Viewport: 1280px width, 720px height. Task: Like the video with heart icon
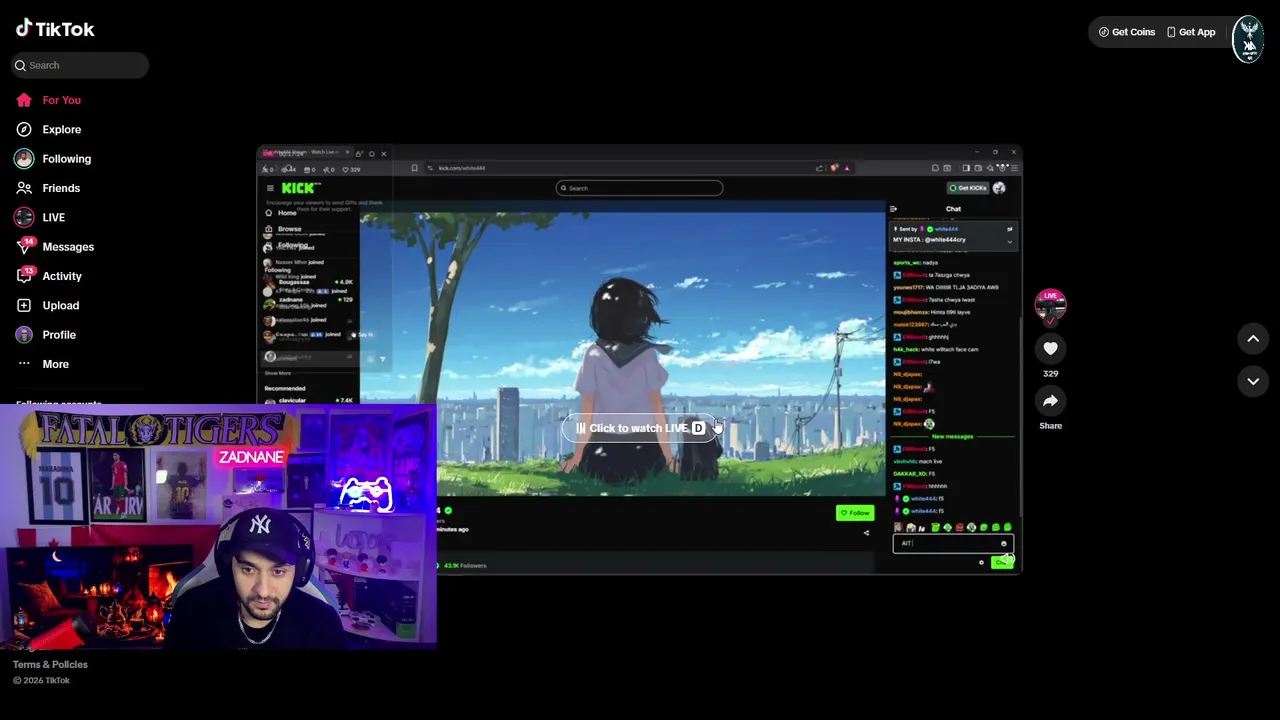tap(1050, 348)
